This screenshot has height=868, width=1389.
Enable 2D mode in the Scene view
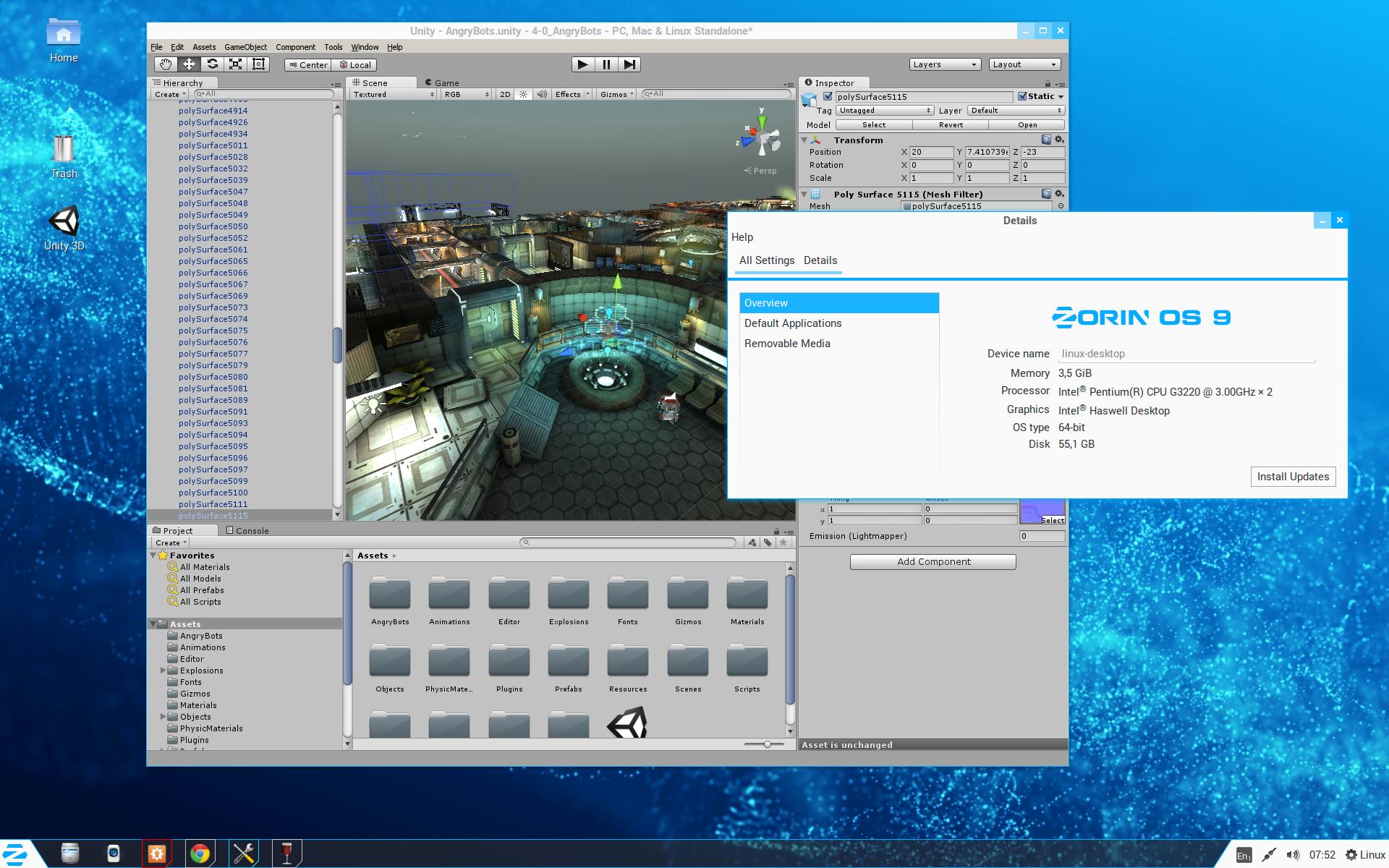click(x=504, y=94)
